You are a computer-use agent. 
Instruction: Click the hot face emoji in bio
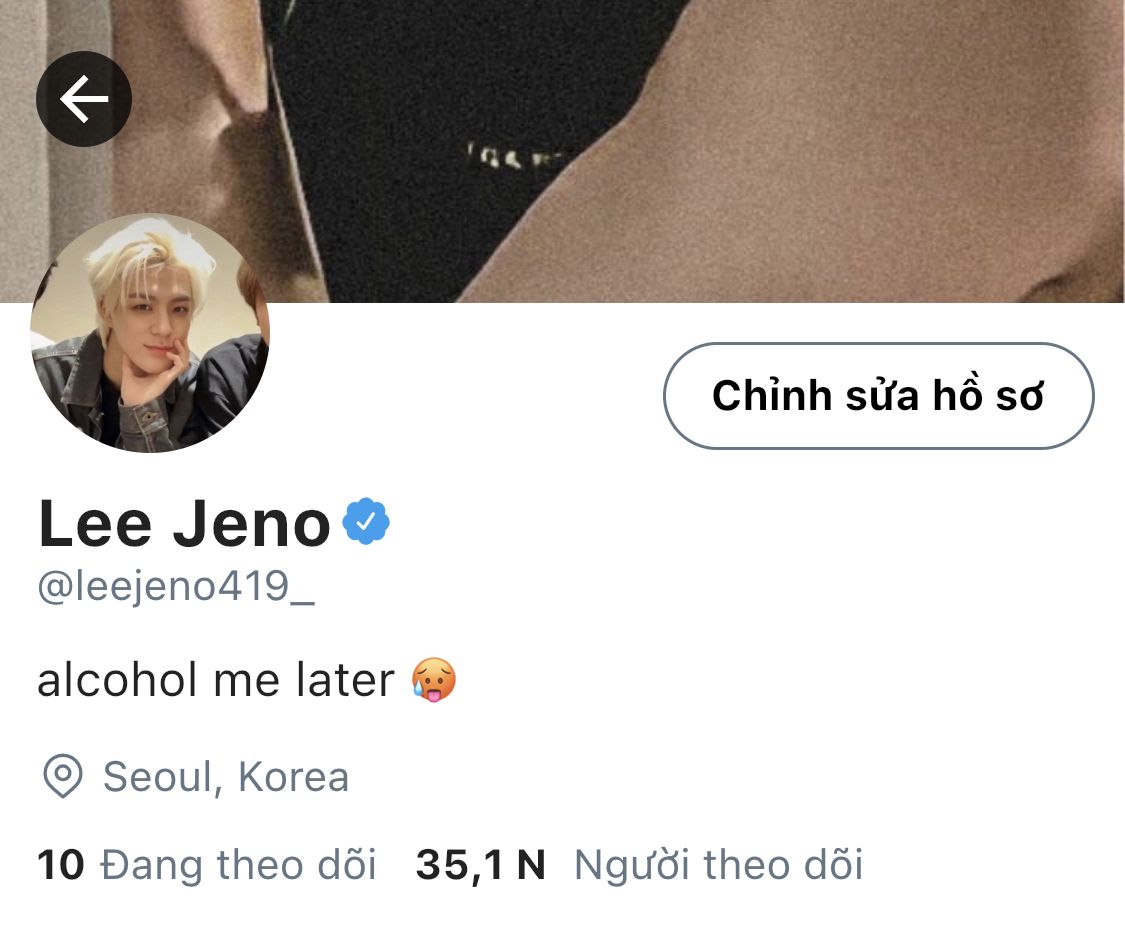pyautogui.click(x=433, y=680)
